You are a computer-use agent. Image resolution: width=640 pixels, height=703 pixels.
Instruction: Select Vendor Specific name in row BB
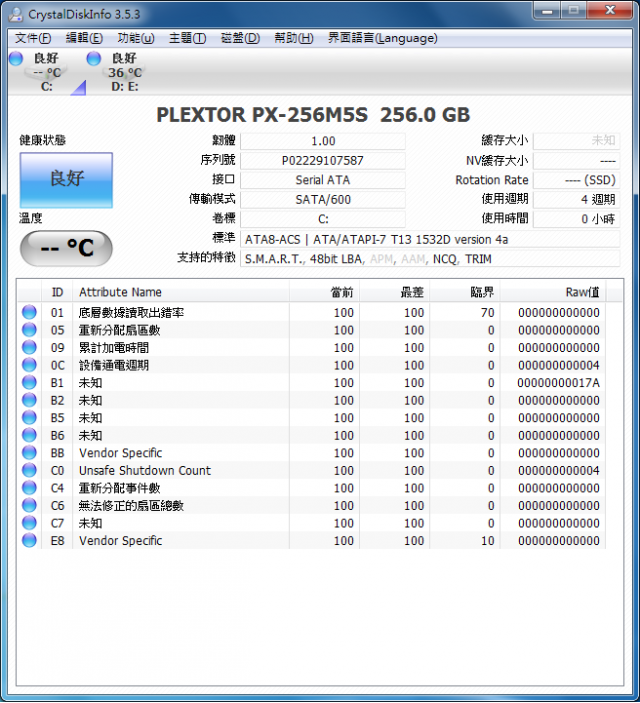[x=120, y=453]
